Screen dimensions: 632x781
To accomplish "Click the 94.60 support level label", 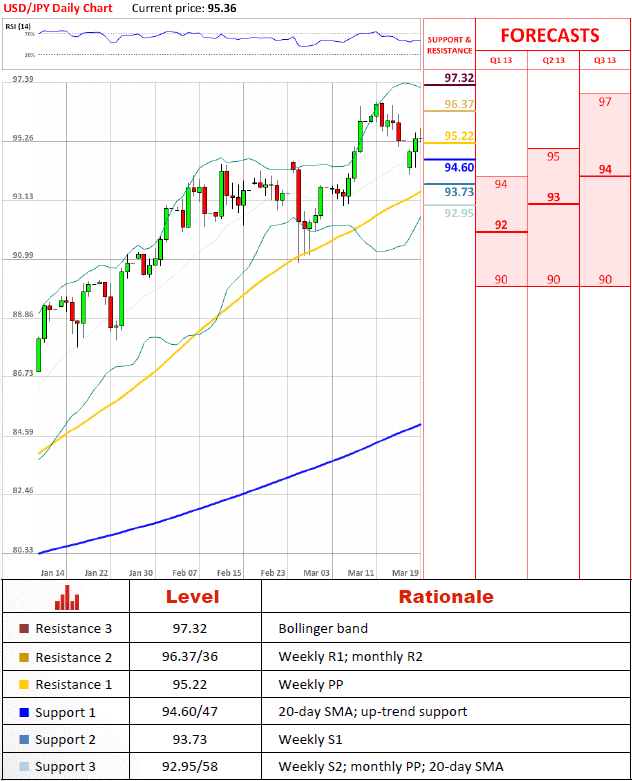I will pos(459,167).
